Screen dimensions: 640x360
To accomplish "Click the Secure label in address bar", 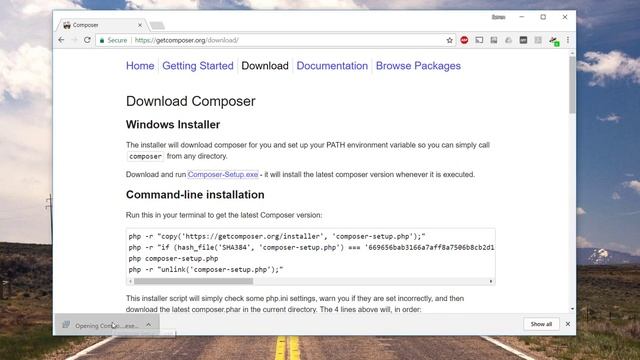I will (117, 40).
